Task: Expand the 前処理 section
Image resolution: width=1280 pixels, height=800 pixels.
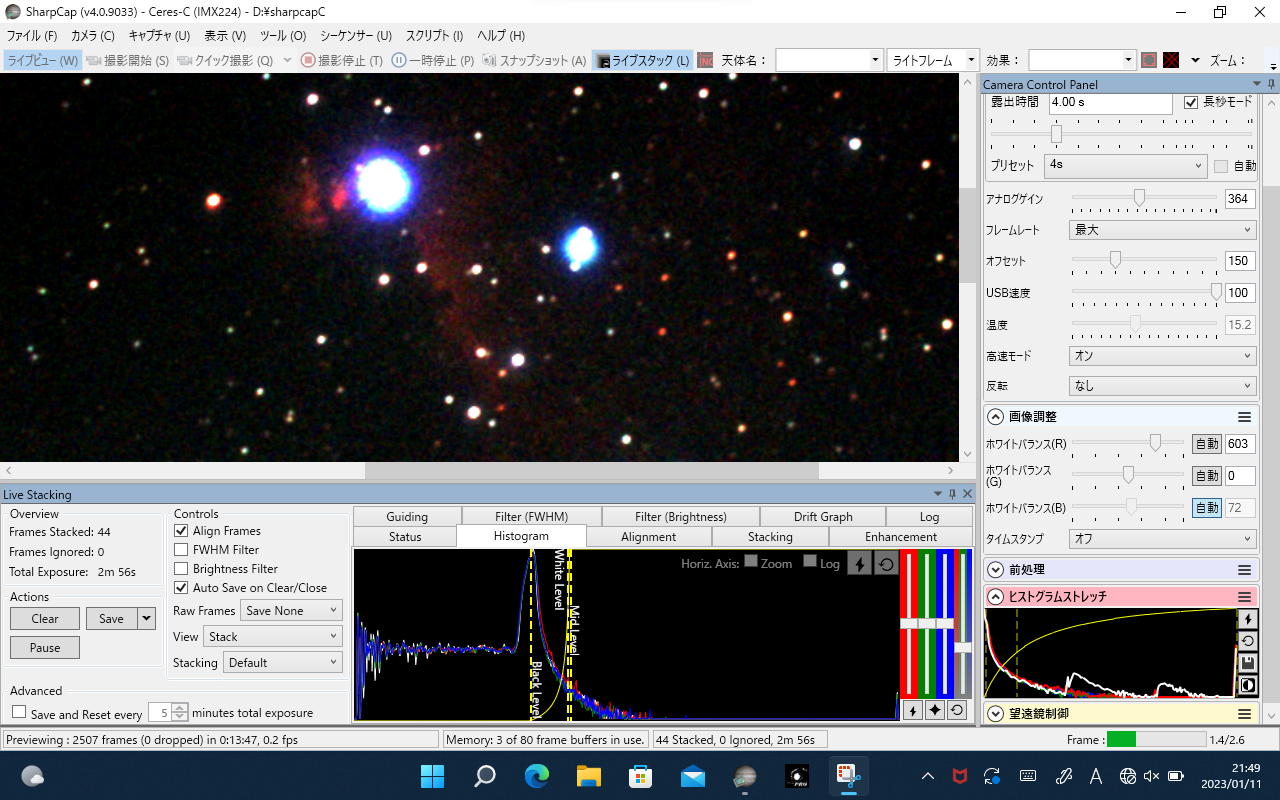Action: click(995, 570)
